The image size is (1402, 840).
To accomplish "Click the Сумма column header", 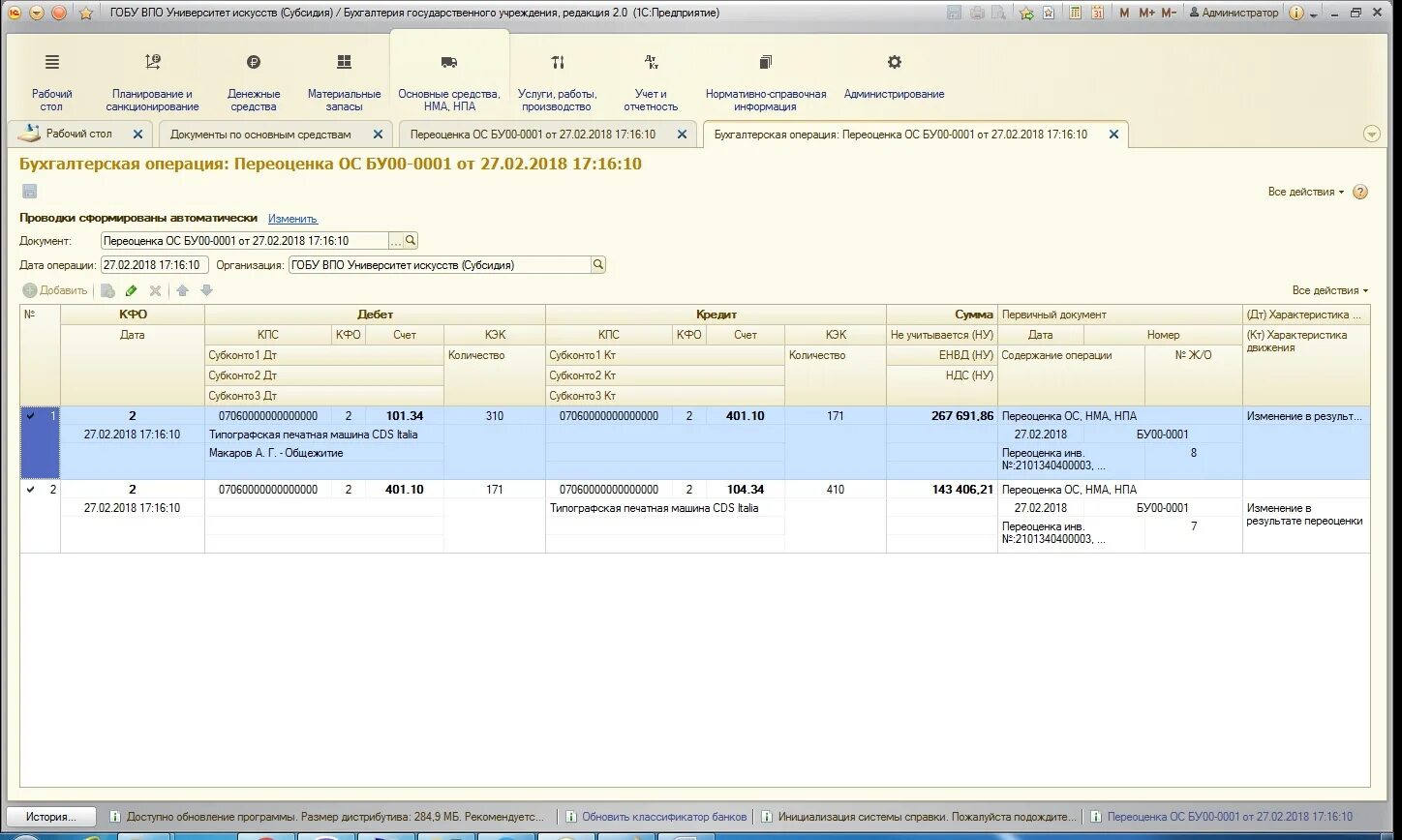I will 942,315.
